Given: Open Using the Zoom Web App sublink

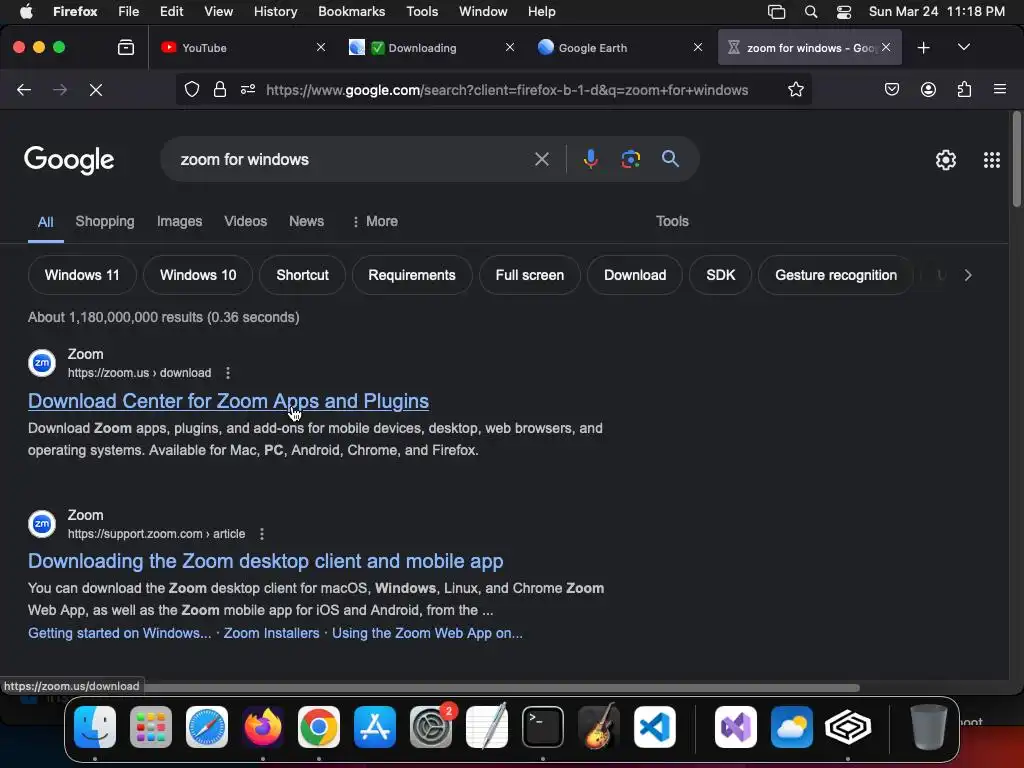Looking at the screenshot, I should point(427,633).
